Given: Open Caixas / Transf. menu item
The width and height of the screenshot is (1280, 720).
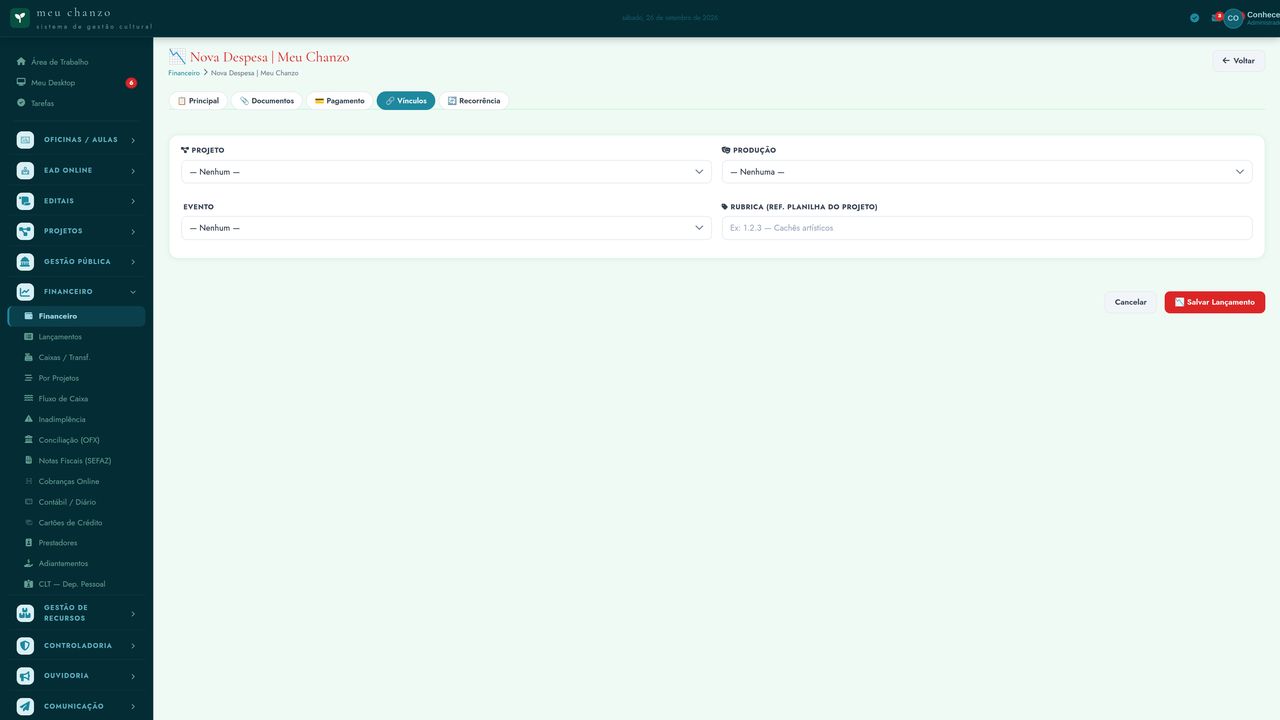Looking at the screenshot, I should pos(76,357).
